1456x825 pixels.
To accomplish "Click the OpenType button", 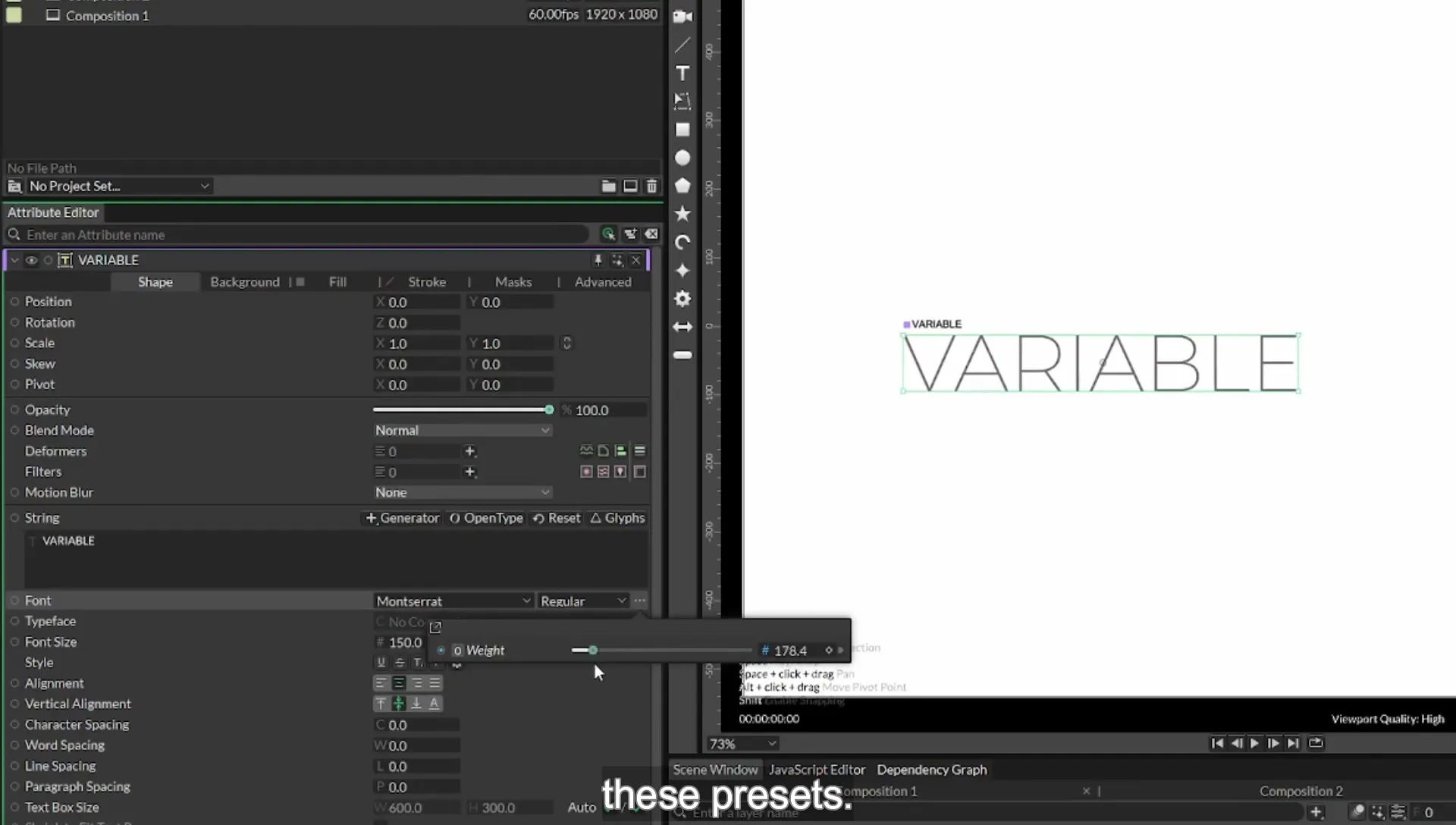I will tap(485, 518).
